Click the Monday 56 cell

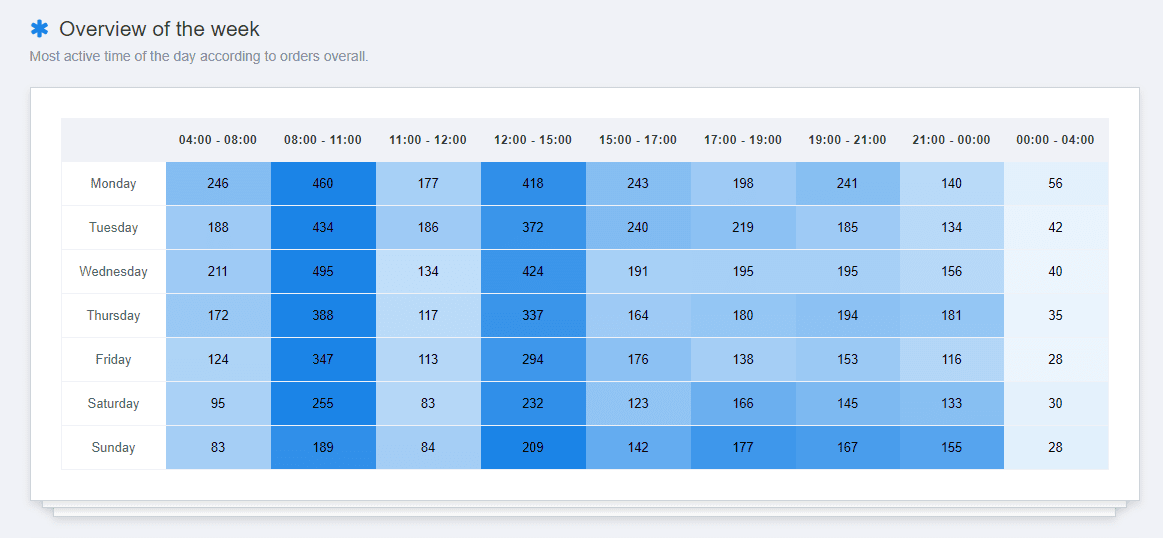pos(1056,183)
